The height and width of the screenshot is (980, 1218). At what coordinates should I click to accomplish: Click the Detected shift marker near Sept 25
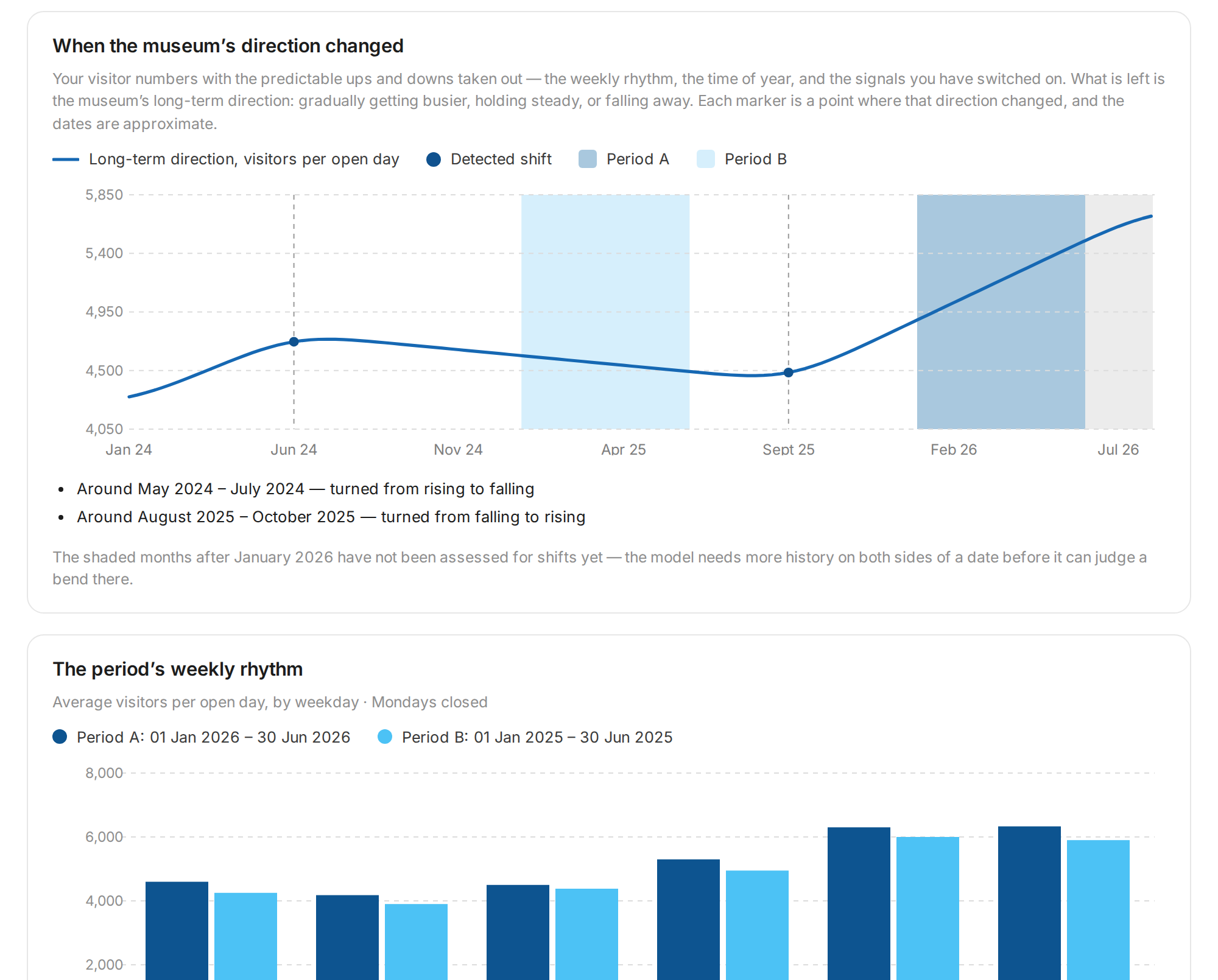789,373
